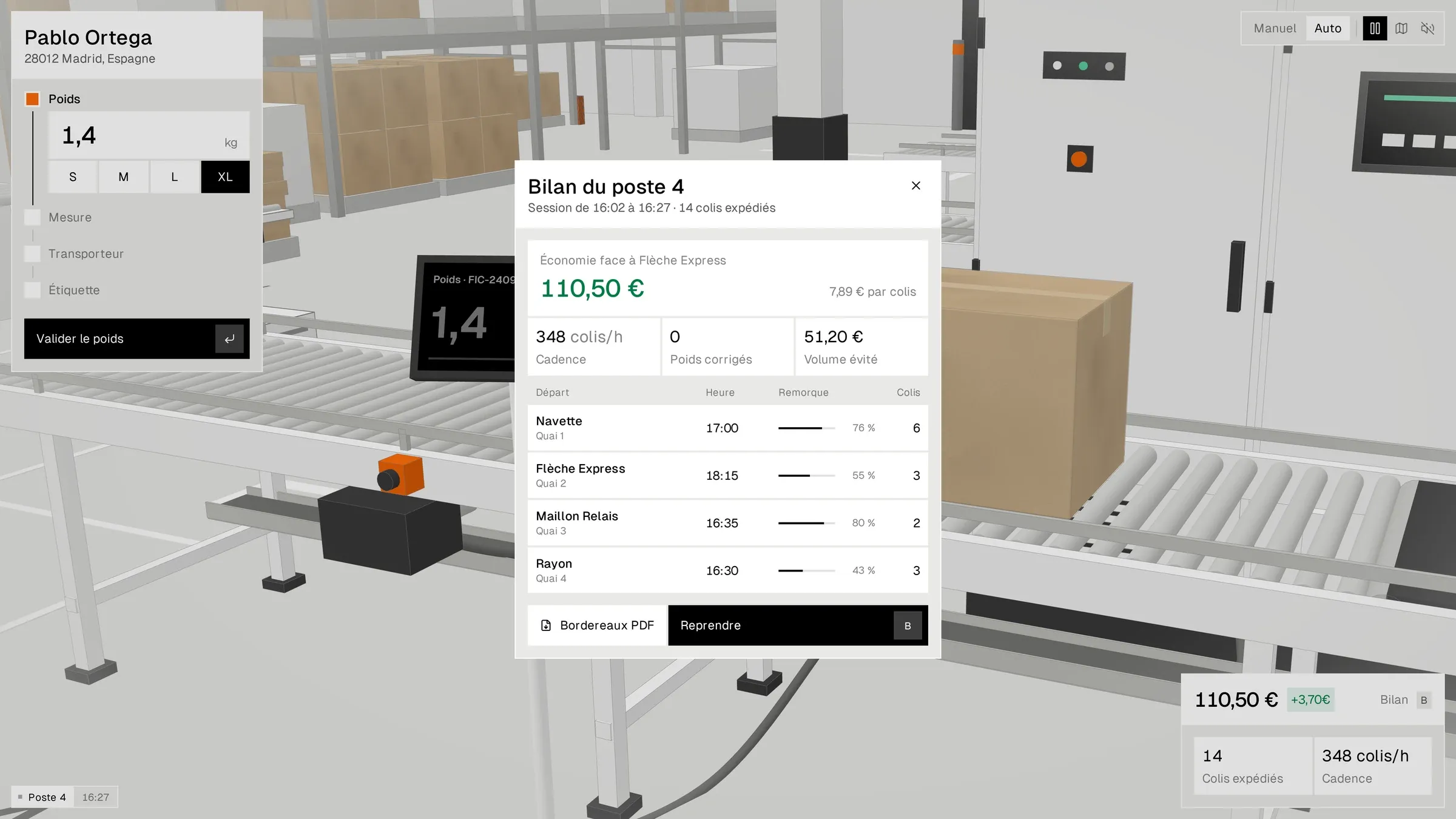Select size L

coord(175,177)
